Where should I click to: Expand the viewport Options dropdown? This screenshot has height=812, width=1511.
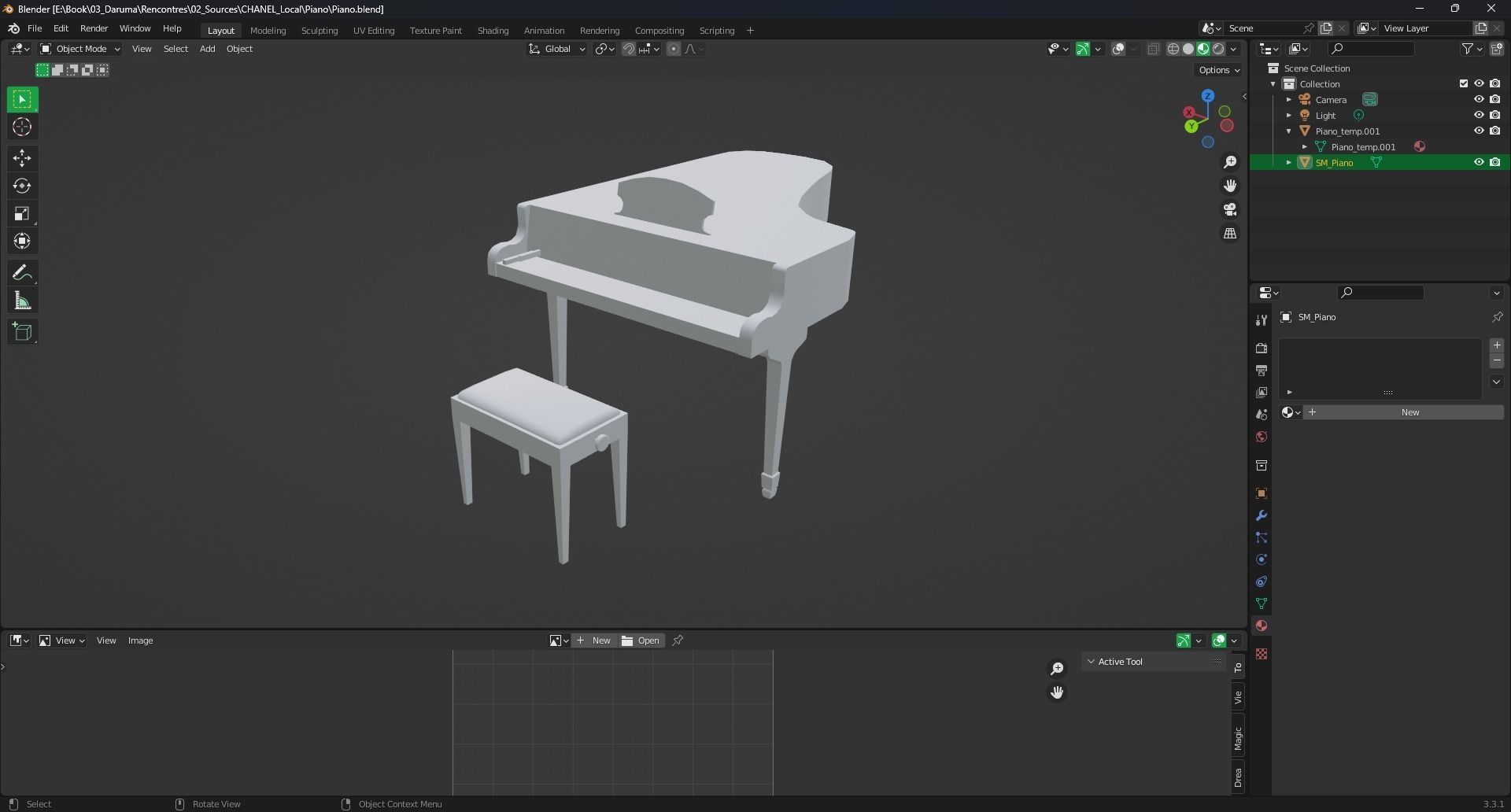1217,69
